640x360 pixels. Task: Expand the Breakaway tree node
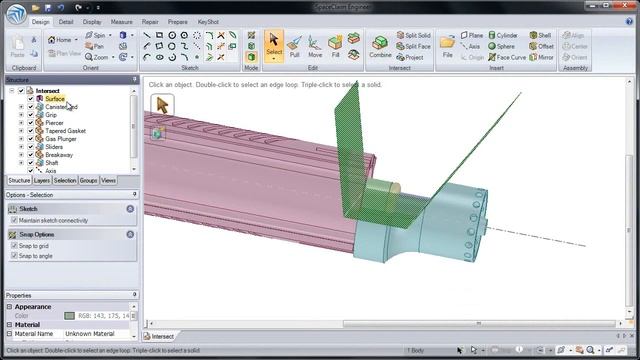coord(21,155)
